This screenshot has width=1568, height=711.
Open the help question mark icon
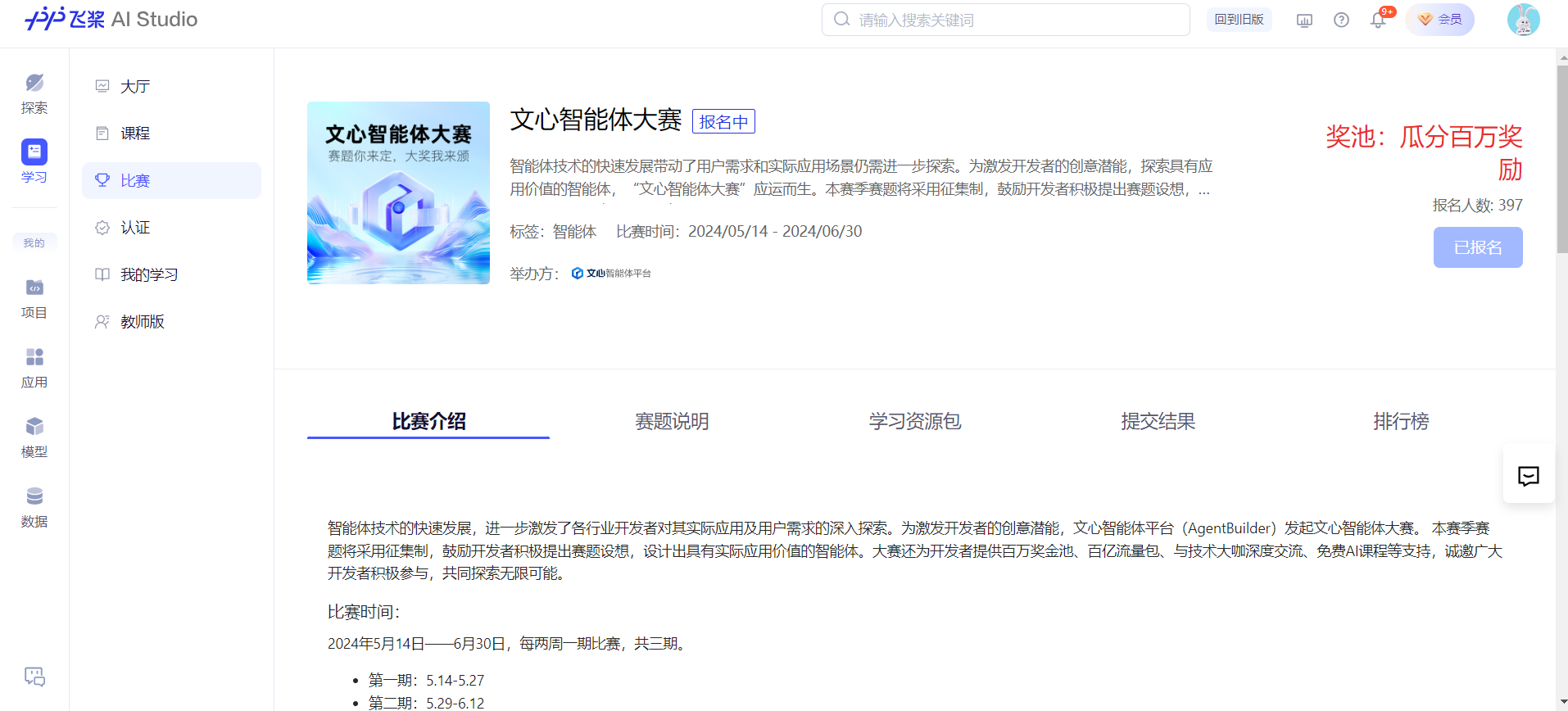(x=1341, y=20)
